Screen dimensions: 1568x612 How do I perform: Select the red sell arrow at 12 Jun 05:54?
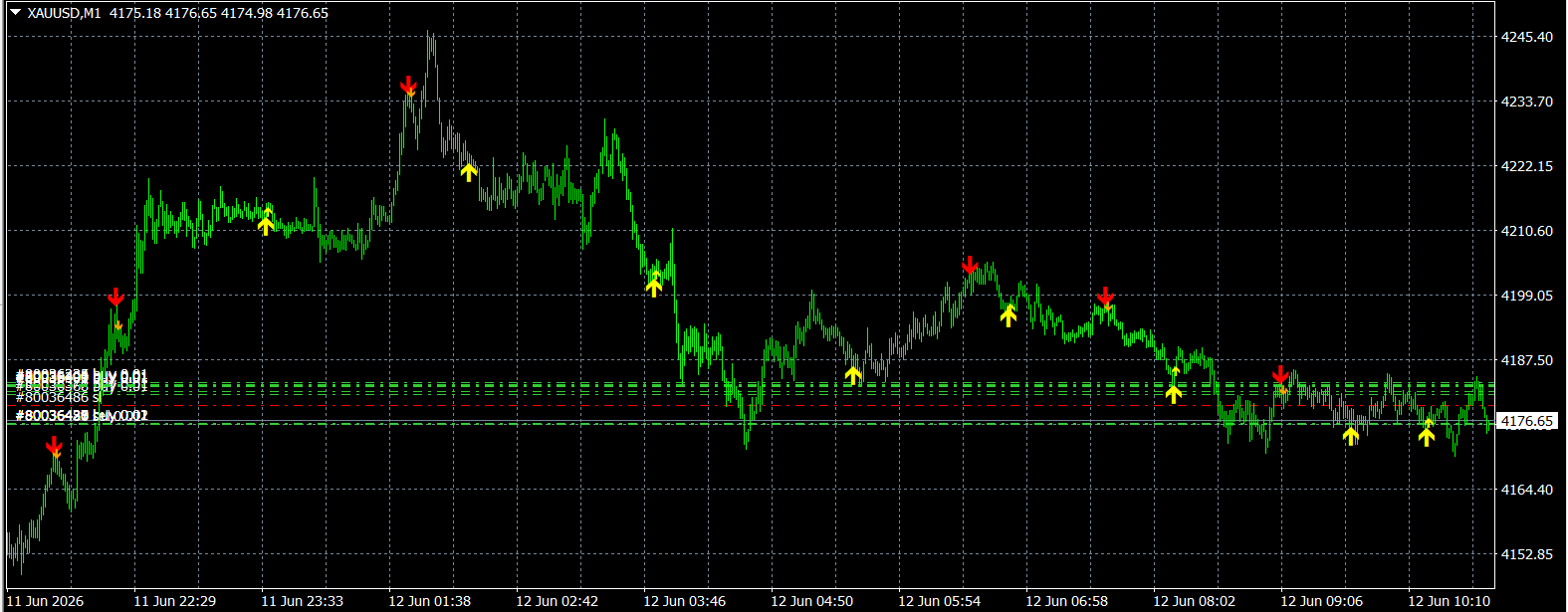[970, 266]
